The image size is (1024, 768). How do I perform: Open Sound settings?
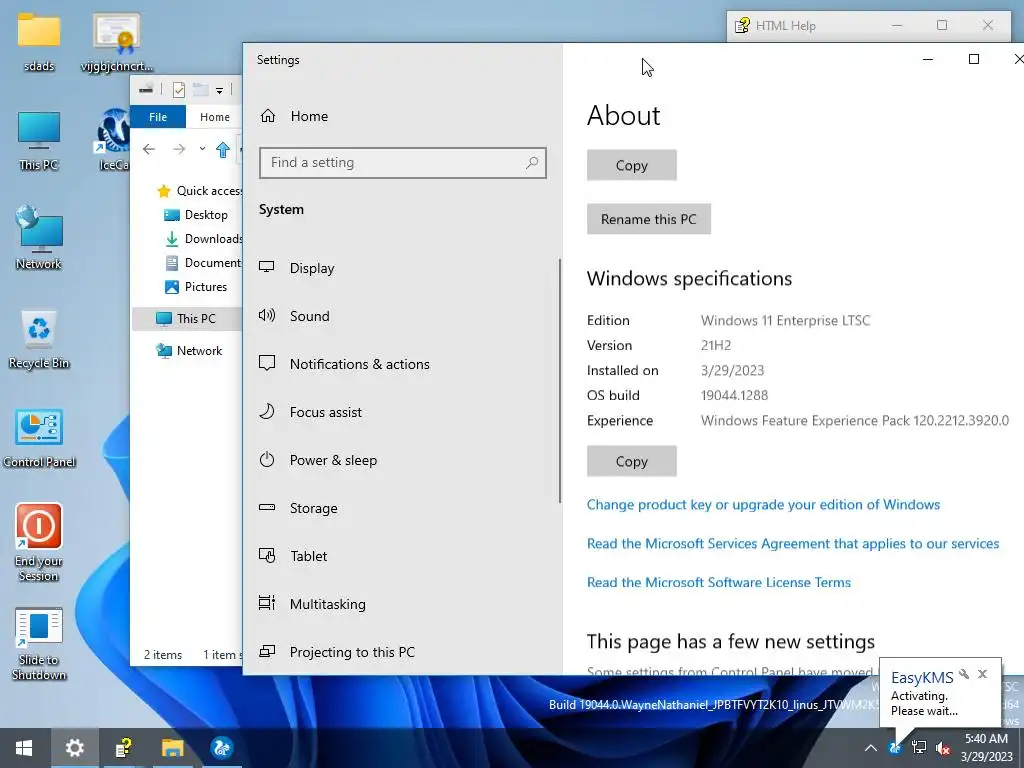[402, 316]
